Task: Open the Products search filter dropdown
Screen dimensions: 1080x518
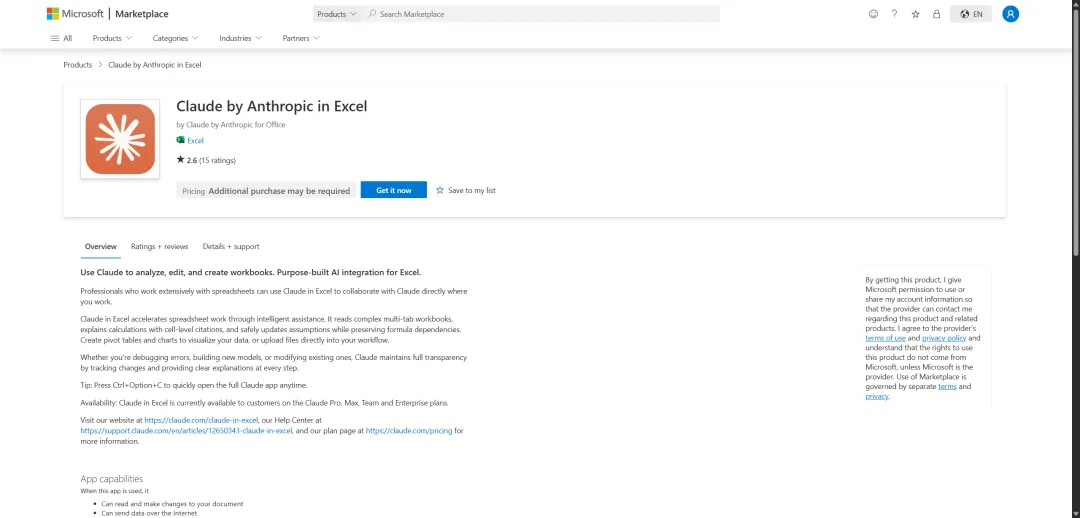Action: click(x=336, y=14)
